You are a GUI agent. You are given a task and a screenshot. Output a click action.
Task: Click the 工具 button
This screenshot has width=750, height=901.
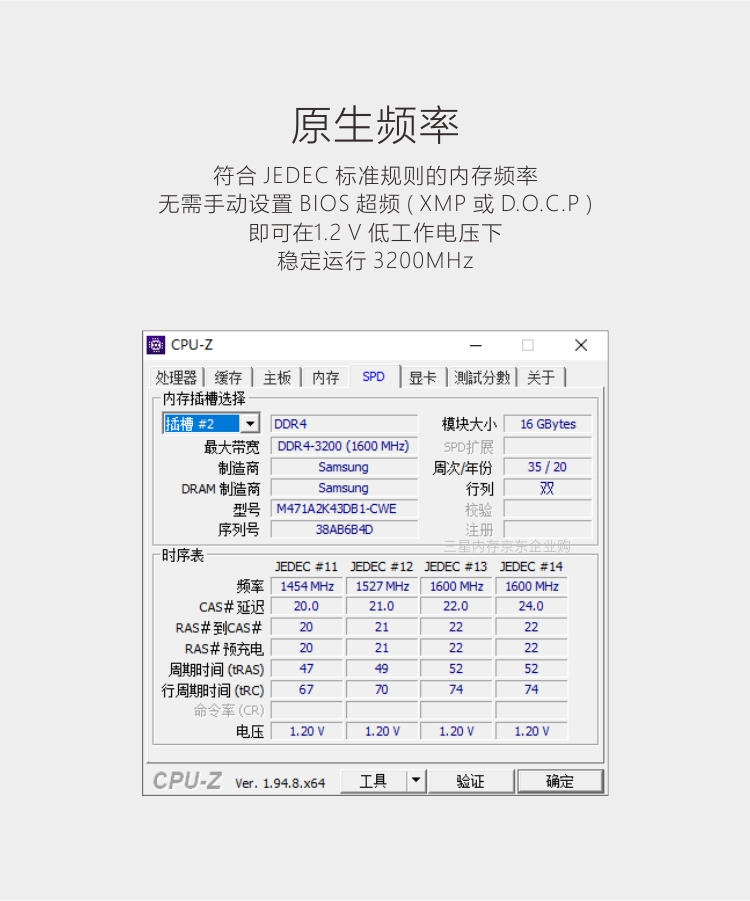point(373,781)
